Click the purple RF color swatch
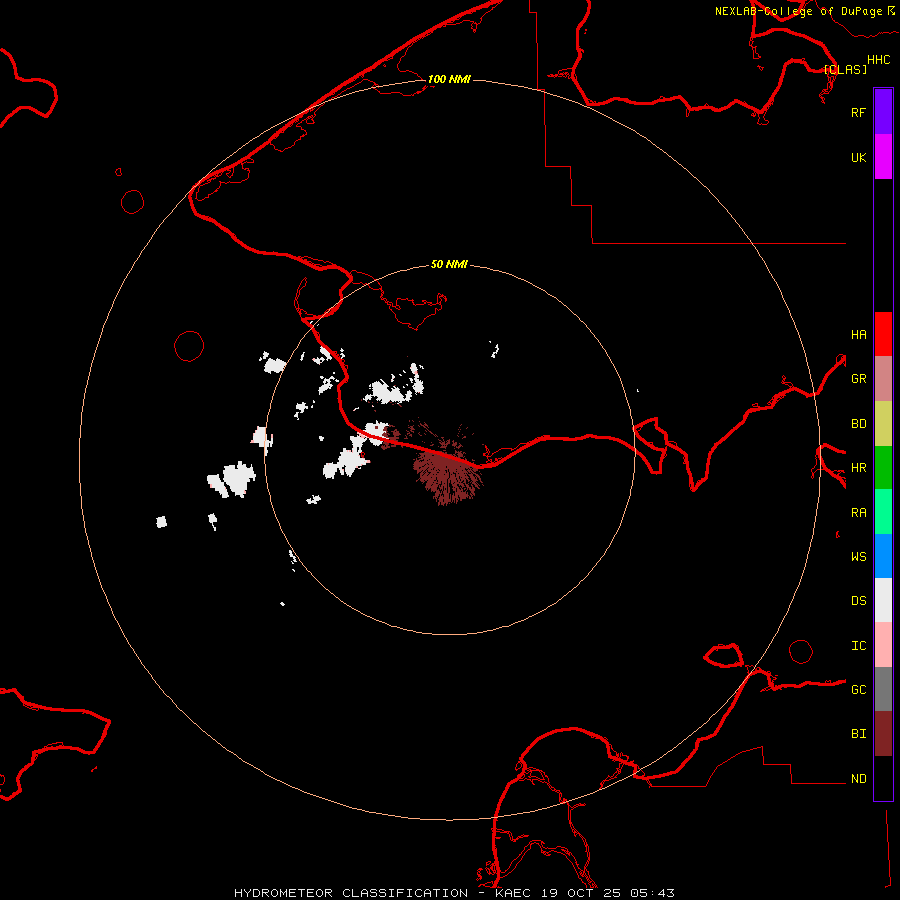Image resolution: width=900 pixels, height=900 pixels. [x=883, y=112]
